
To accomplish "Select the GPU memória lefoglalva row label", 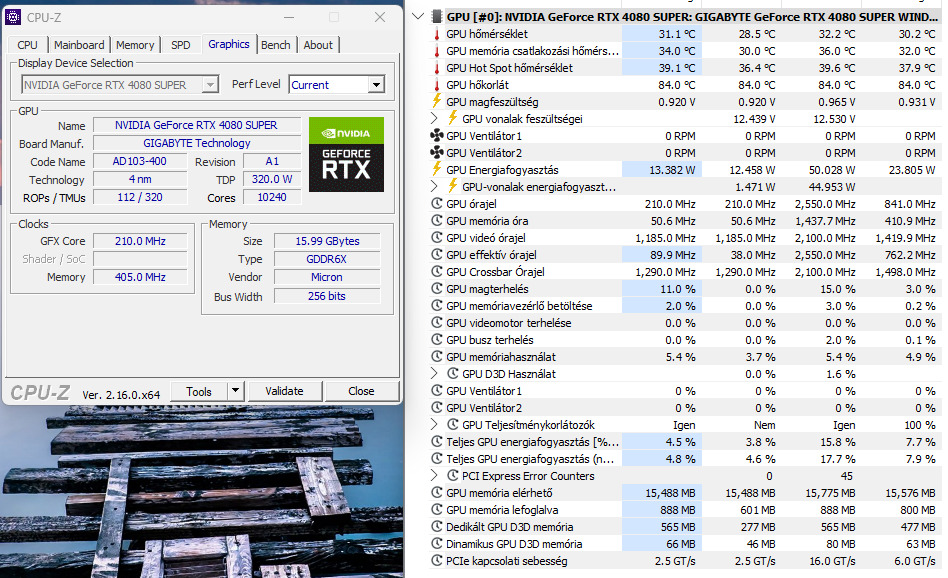I will (502, 510).
